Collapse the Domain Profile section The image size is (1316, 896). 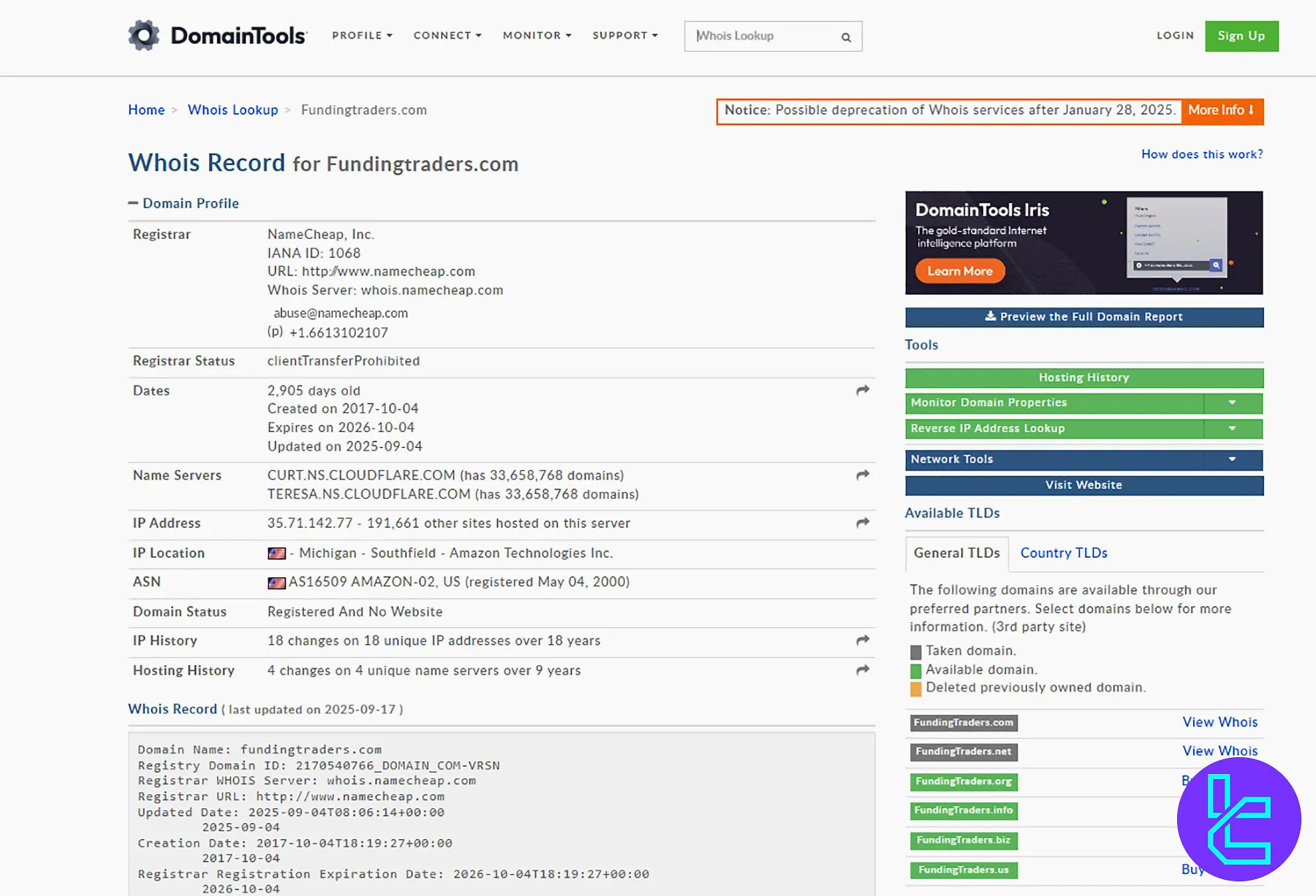point(133,203)
